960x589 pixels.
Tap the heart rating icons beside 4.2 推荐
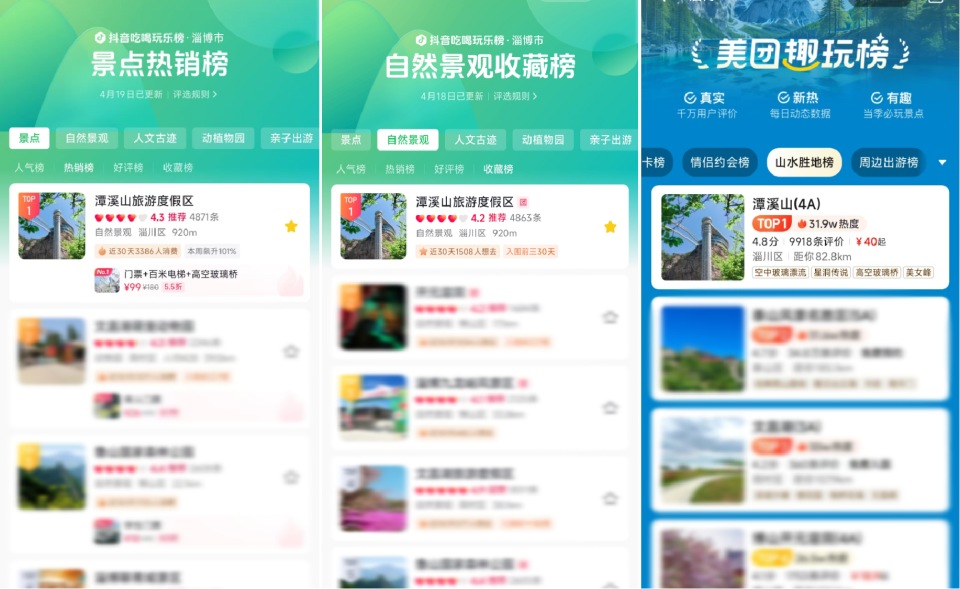[441, 218]
